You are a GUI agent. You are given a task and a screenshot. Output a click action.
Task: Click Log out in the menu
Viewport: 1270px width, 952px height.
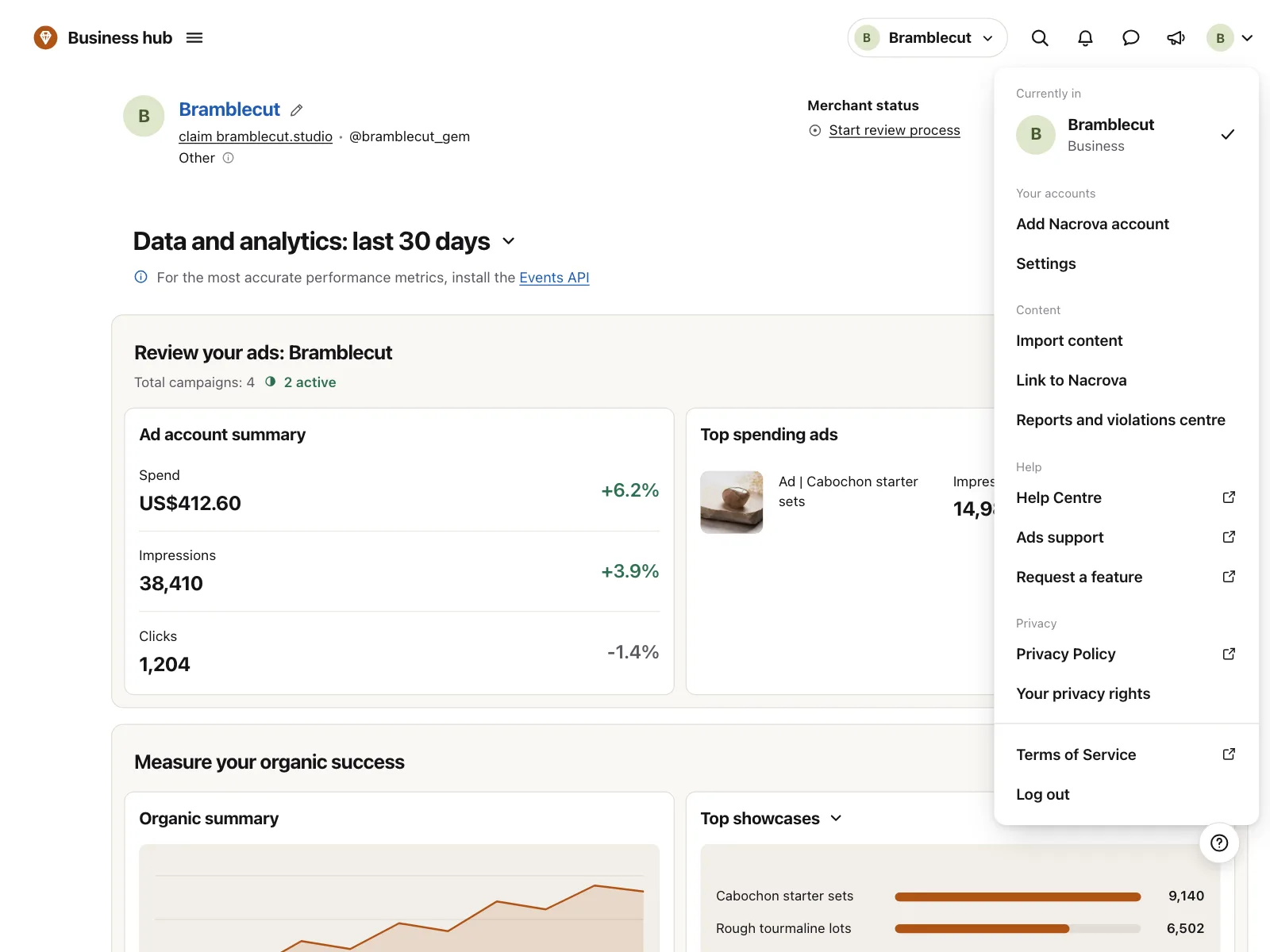point(1126,795)
